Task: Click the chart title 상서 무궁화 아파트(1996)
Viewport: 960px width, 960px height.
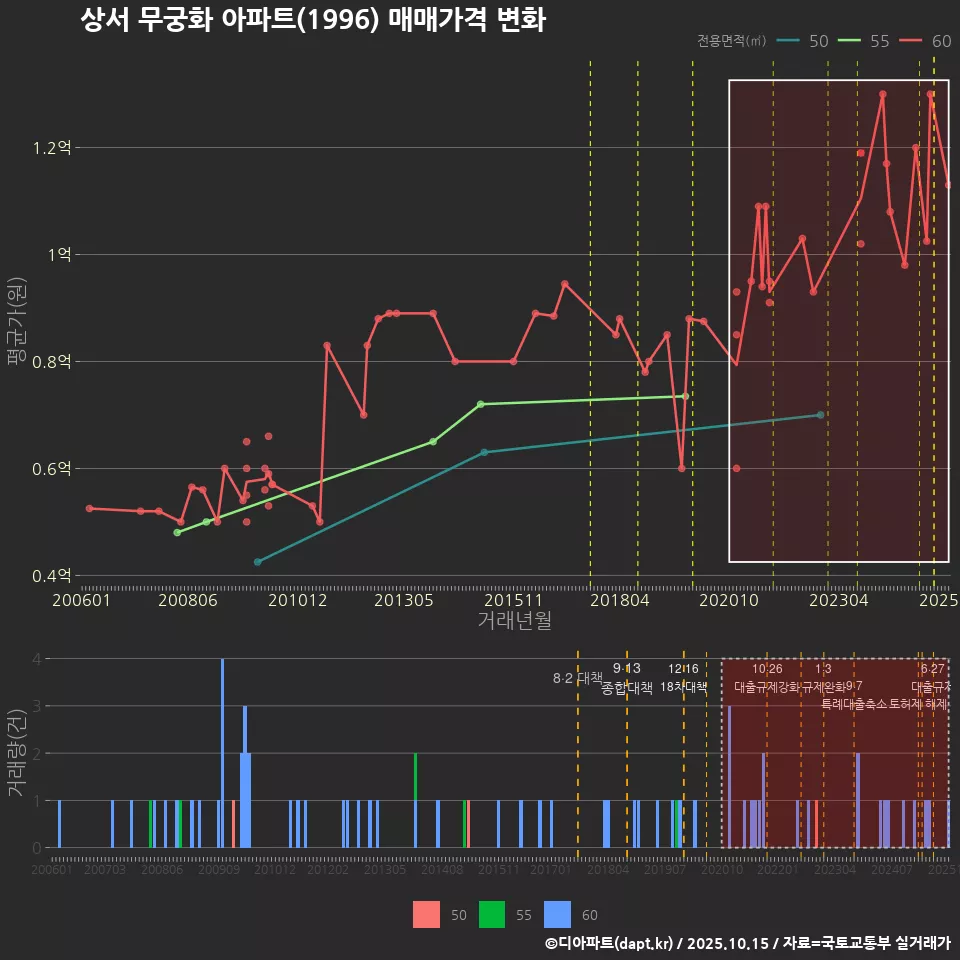Action: (312, 20)
